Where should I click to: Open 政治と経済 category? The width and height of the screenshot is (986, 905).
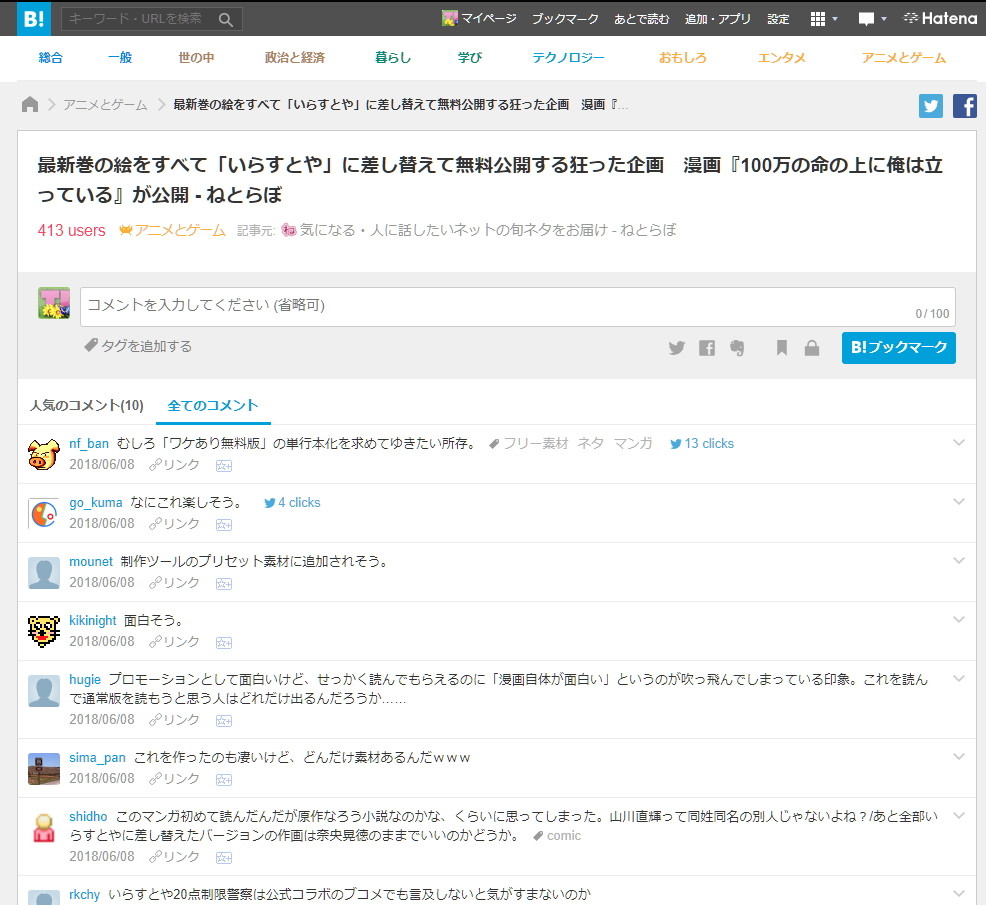click(x=294, y=58)
